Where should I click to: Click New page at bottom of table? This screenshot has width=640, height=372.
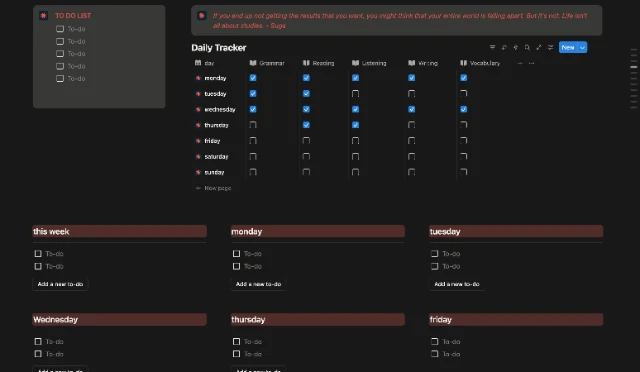click(213, 188)
